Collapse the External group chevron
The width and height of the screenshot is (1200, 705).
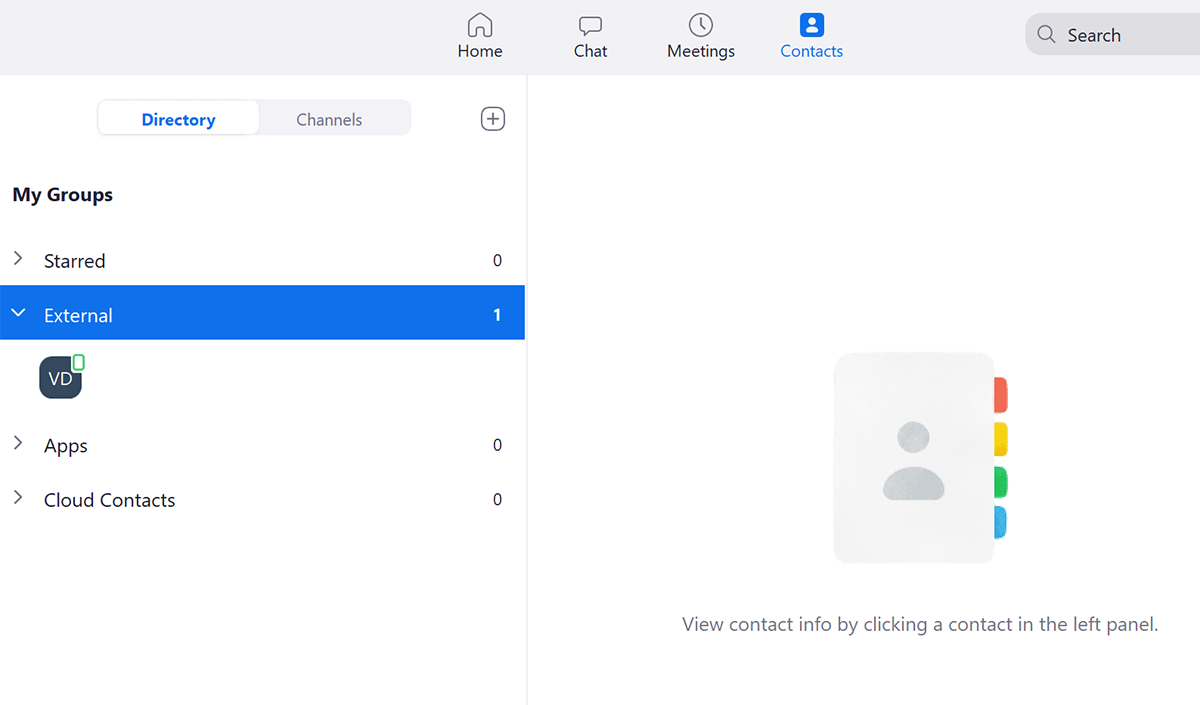(18, 314)
